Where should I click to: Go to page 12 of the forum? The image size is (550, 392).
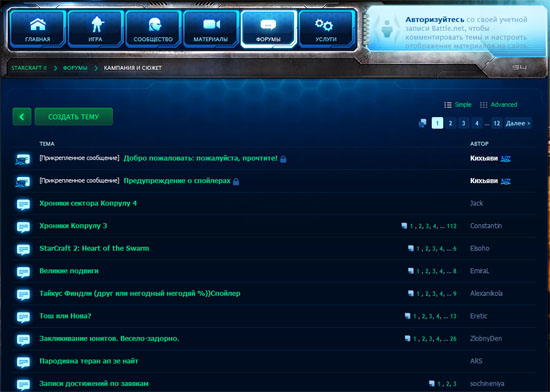tap(497, 123)
